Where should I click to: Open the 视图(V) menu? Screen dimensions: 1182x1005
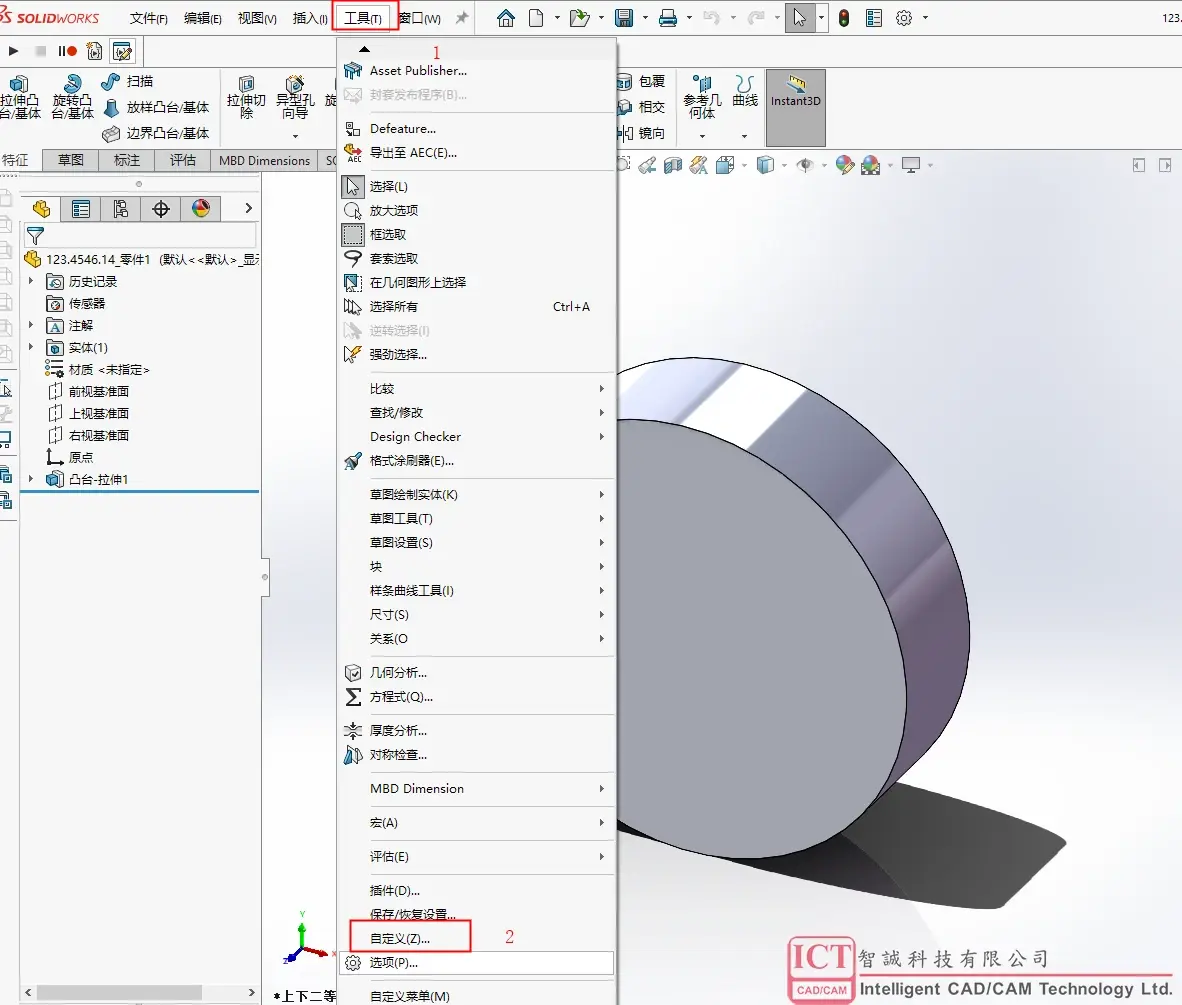[257, 18]
